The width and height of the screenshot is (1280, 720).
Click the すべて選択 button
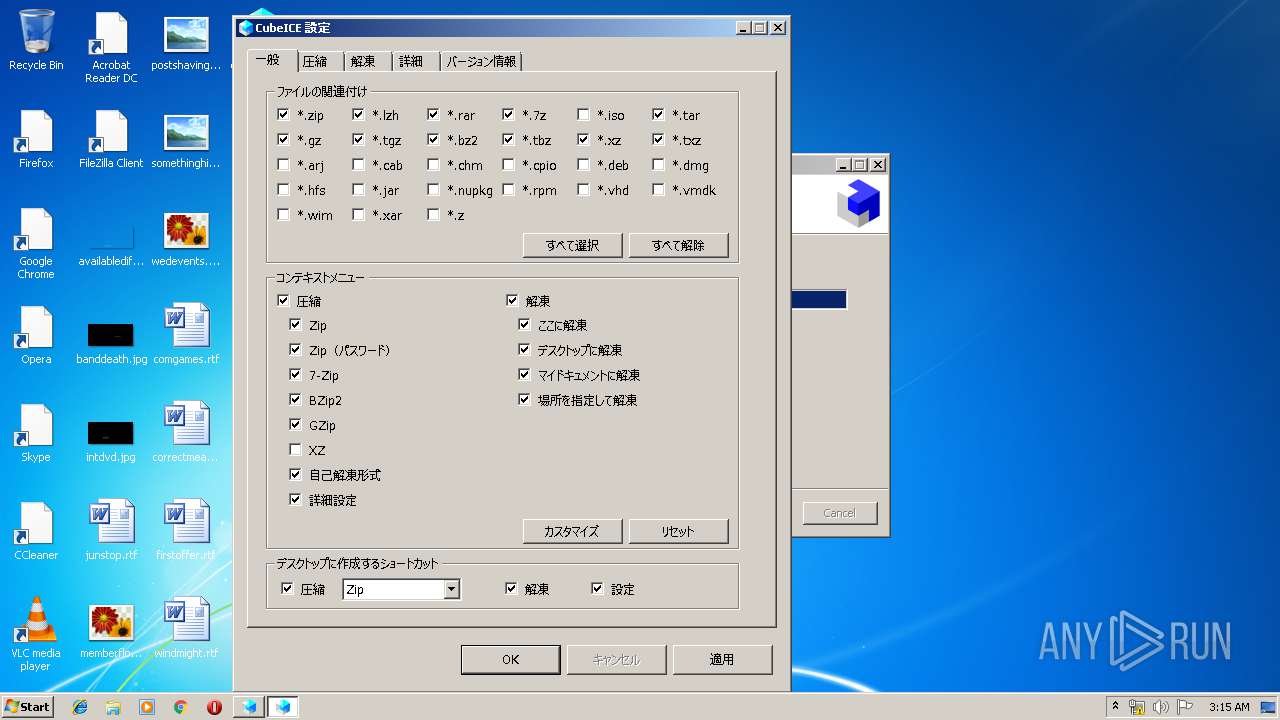[573, 245]
